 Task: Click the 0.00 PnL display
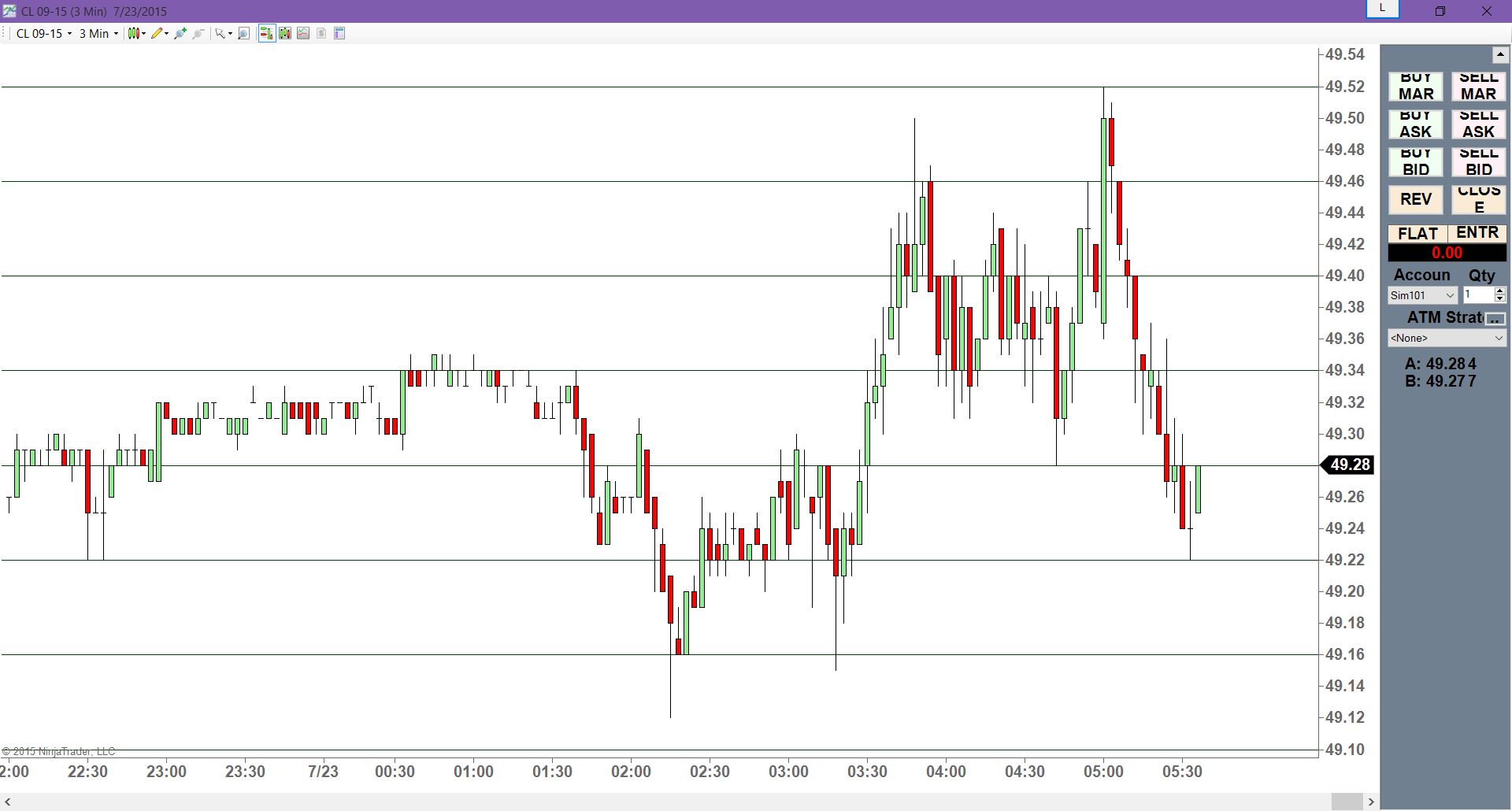[1447, 253]
